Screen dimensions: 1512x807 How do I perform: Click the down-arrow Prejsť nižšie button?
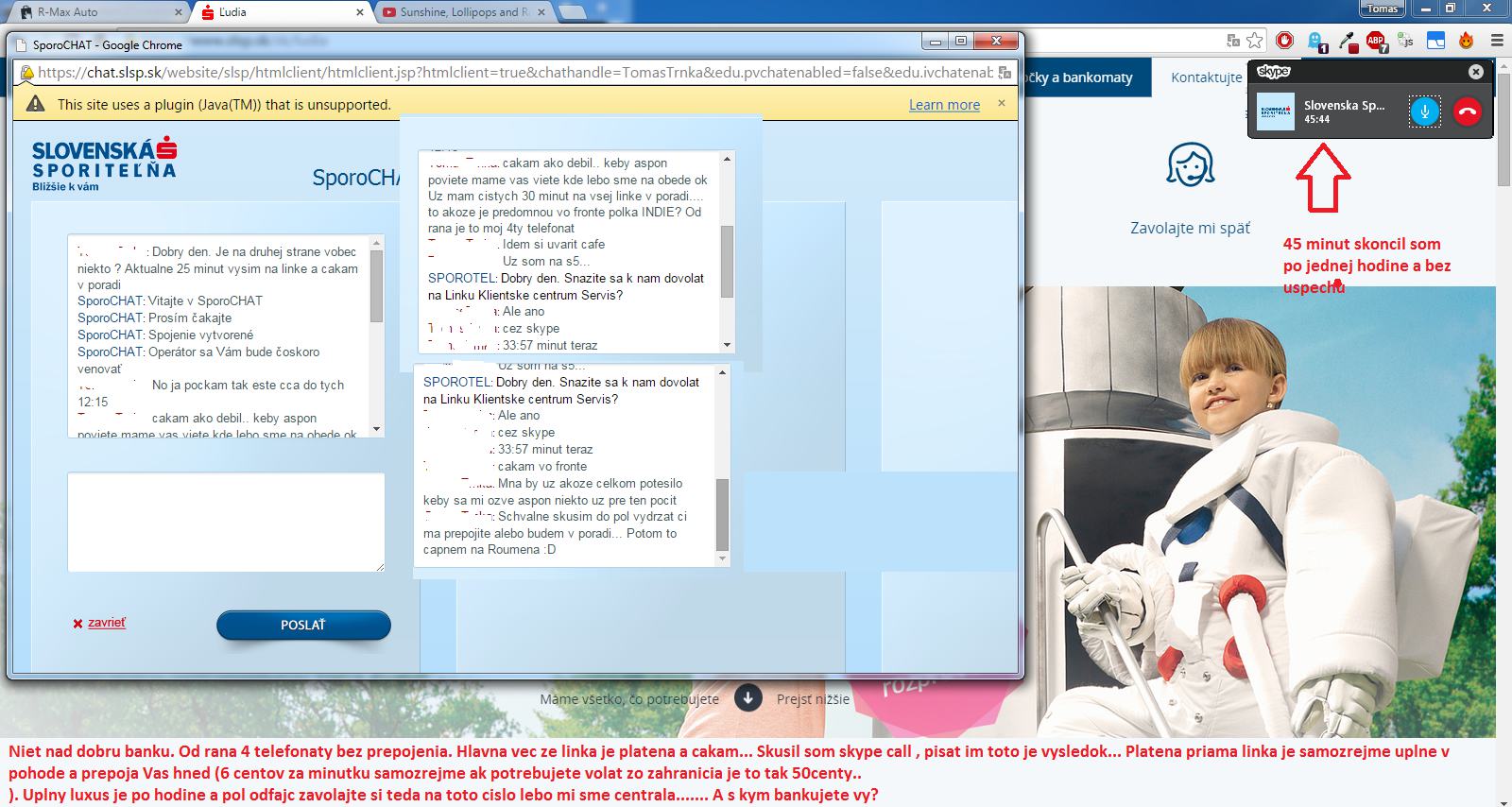[x=747, y=699]
